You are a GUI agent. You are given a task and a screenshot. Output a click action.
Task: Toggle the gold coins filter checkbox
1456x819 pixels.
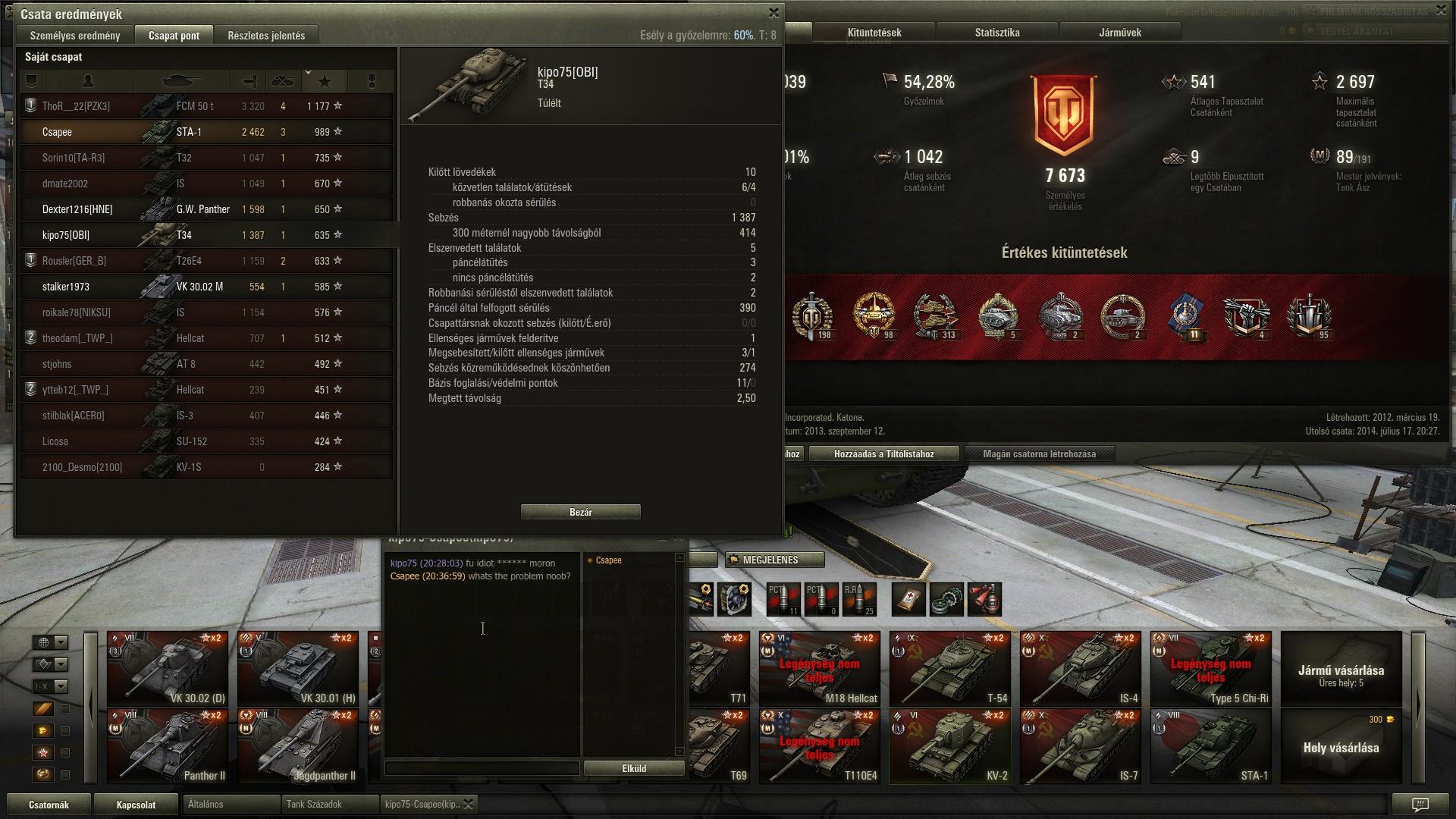pos(65,731)
